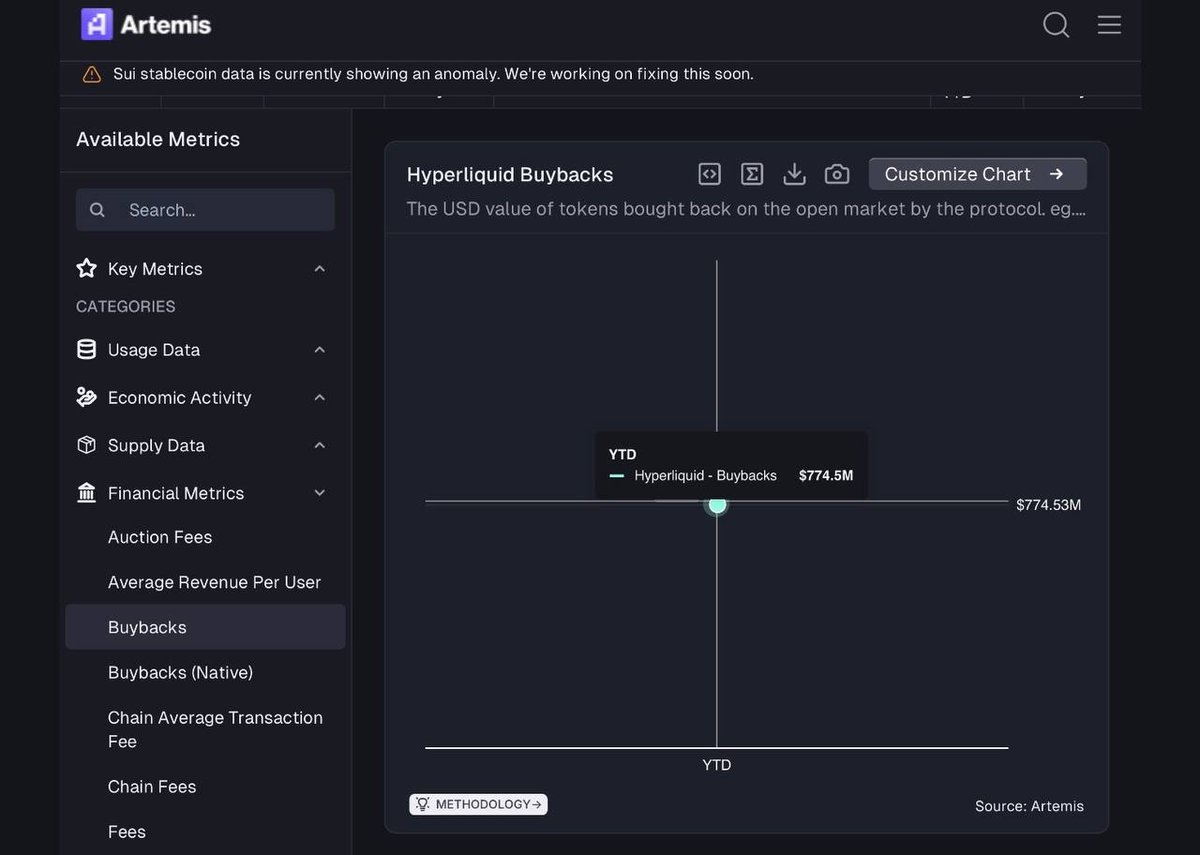Screen dimensions: 1200x855
Task: Select the Chain Fees metric
Action: [x=152, y=786]
